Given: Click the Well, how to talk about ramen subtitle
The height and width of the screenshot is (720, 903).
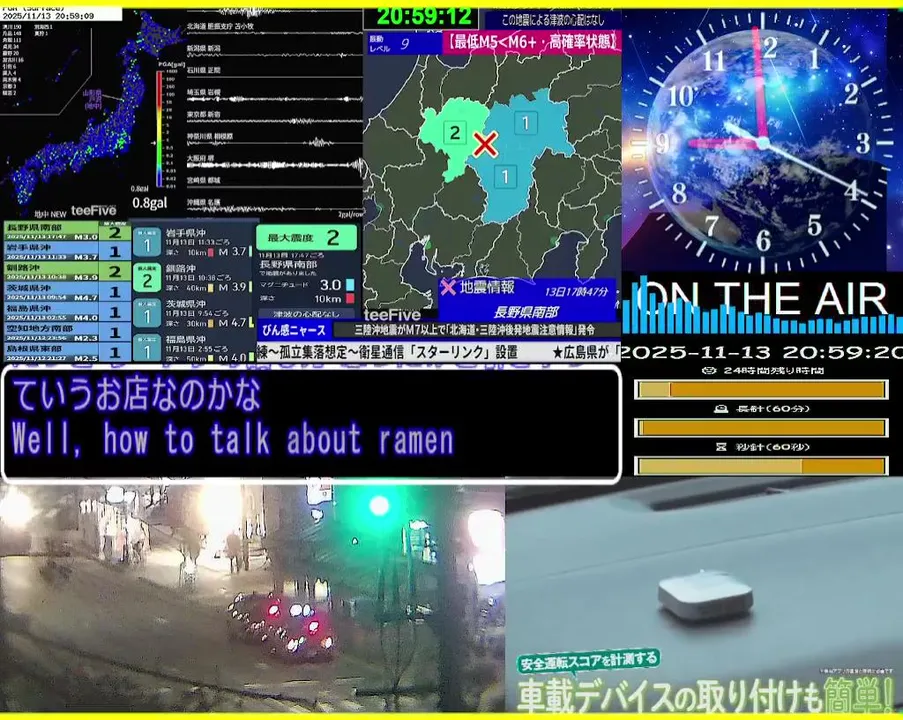Looking at the screenshot, I should (x=233, y=439).
